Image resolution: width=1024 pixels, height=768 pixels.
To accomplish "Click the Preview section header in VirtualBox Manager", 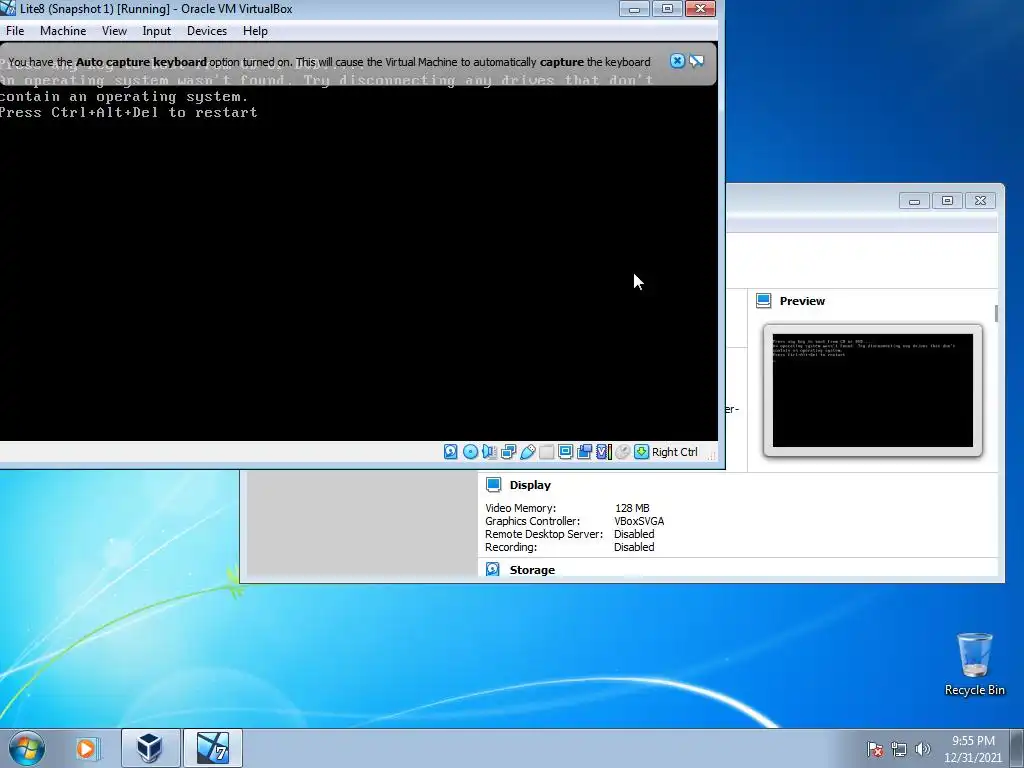I will click(x=802, y=301).
